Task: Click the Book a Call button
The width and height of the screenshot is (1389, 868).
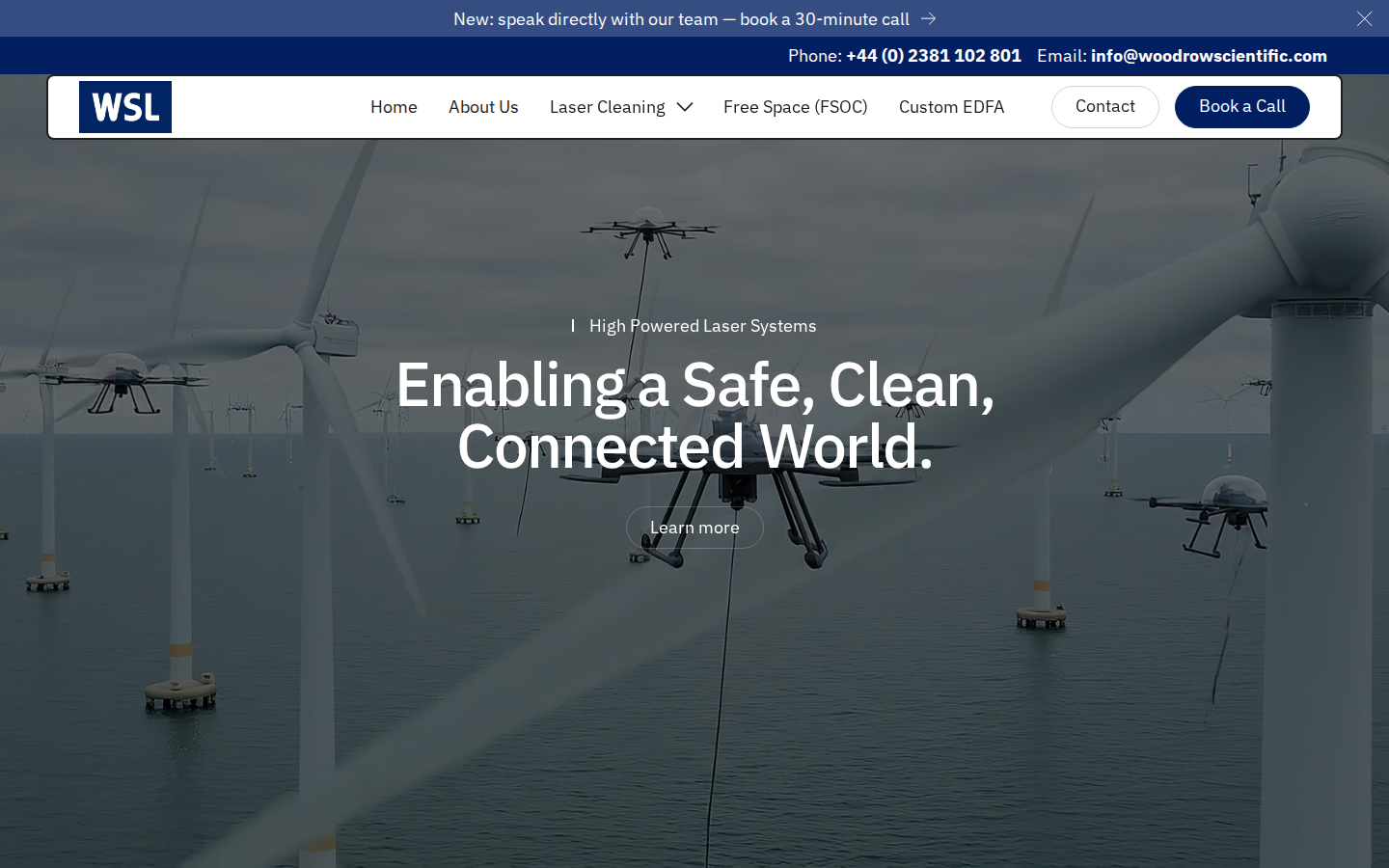Action: coord(1242,107)
